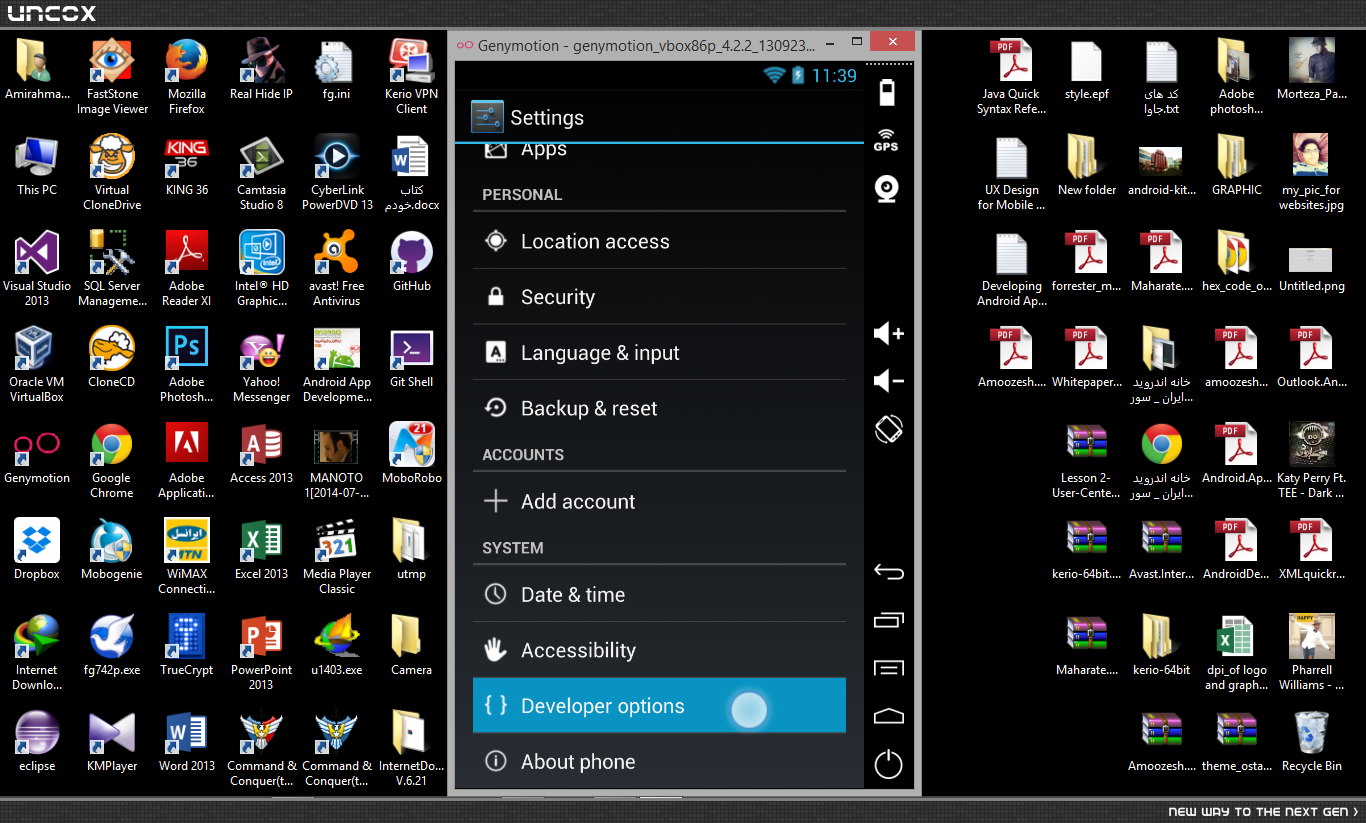Select the Mozilla Firefox desktop shortcut
The height and width of the screenshot is (823, 1366).
coord(187,77)
